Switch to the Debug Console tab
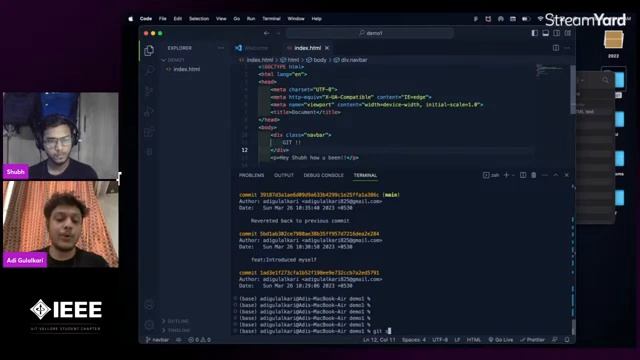 (323, 175)
